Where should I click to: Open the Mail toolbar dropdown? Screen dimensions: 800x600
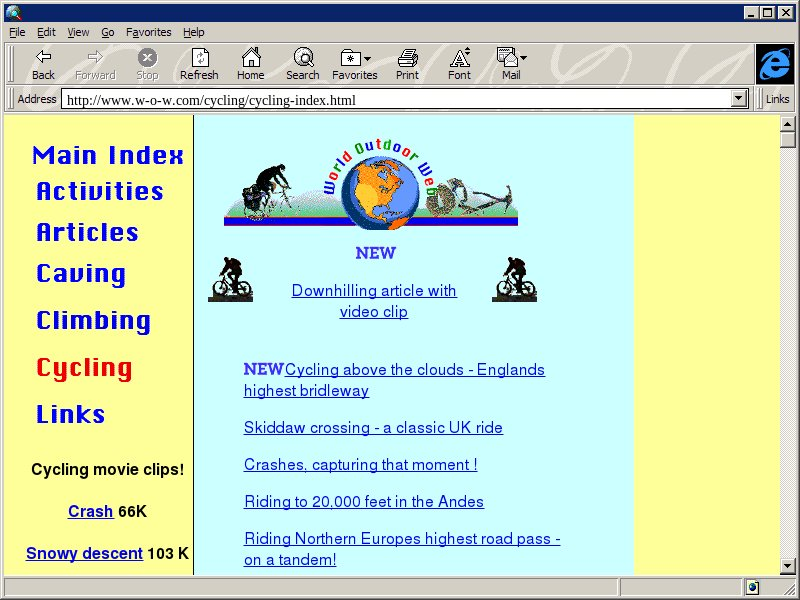coord(523,59)
